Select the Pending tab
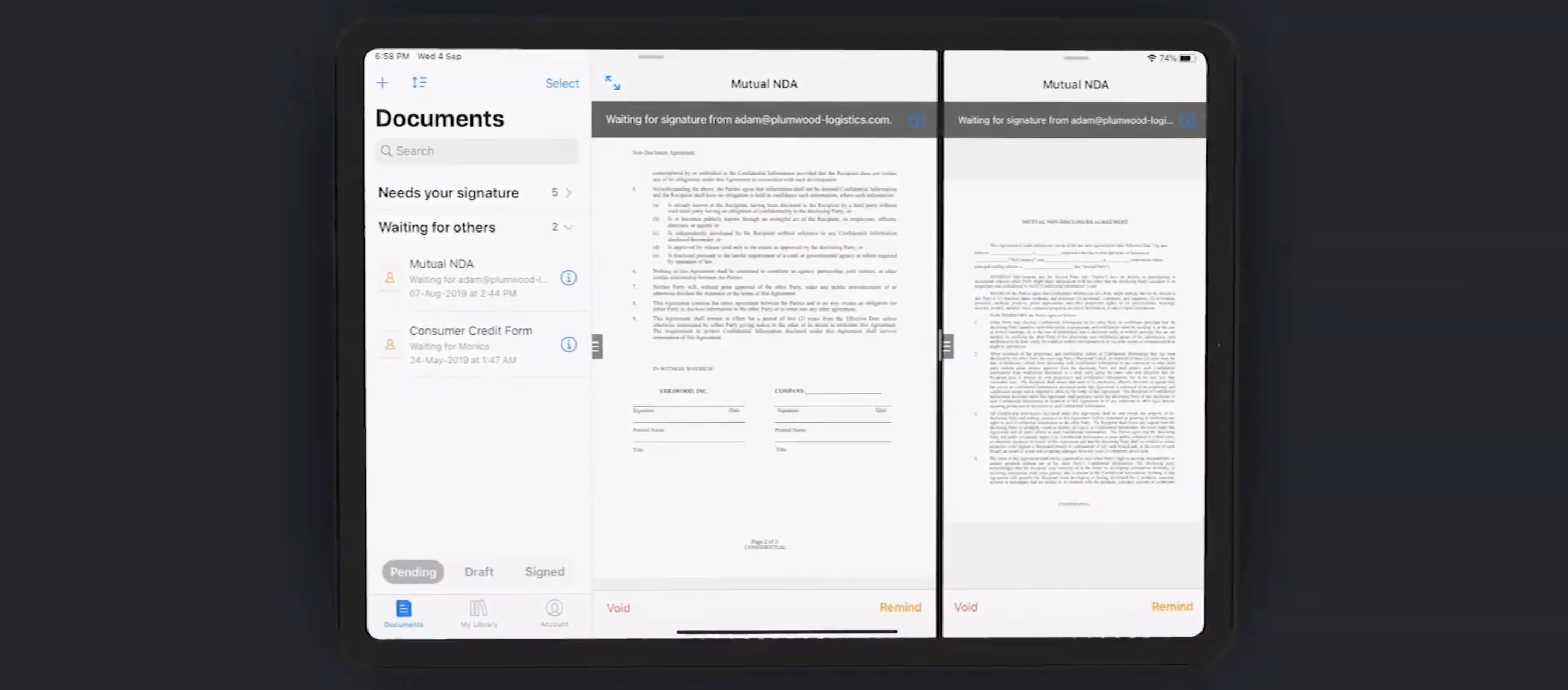 [x=412, y=571]
